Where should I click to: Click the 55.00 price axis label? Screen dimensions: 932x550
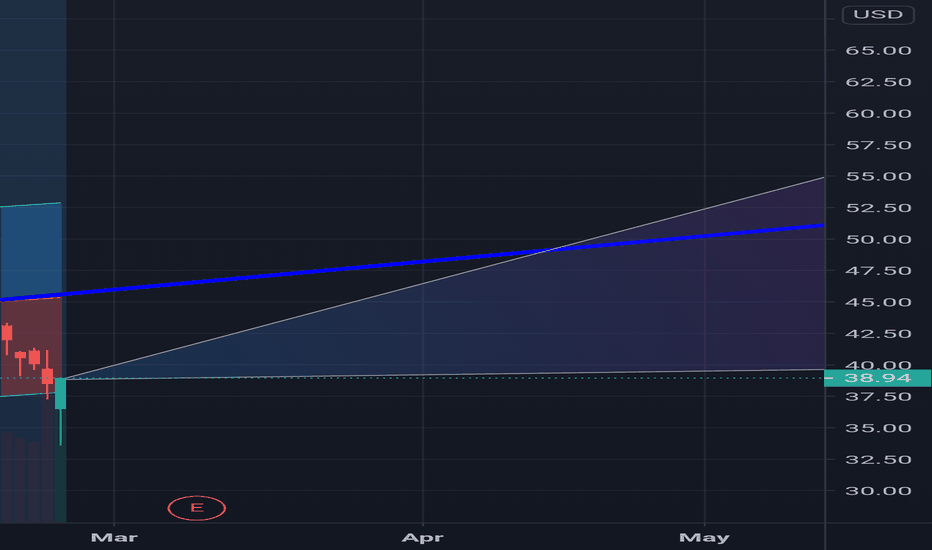pos(878,177)
